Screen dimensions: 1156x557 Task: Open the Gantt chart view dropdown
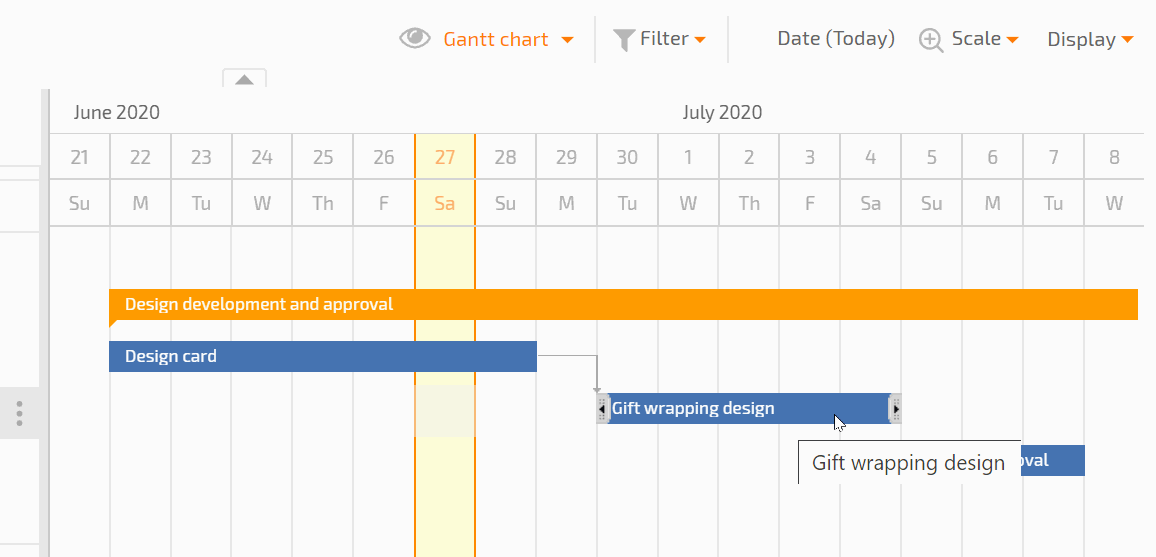click(x=508, y=39)
